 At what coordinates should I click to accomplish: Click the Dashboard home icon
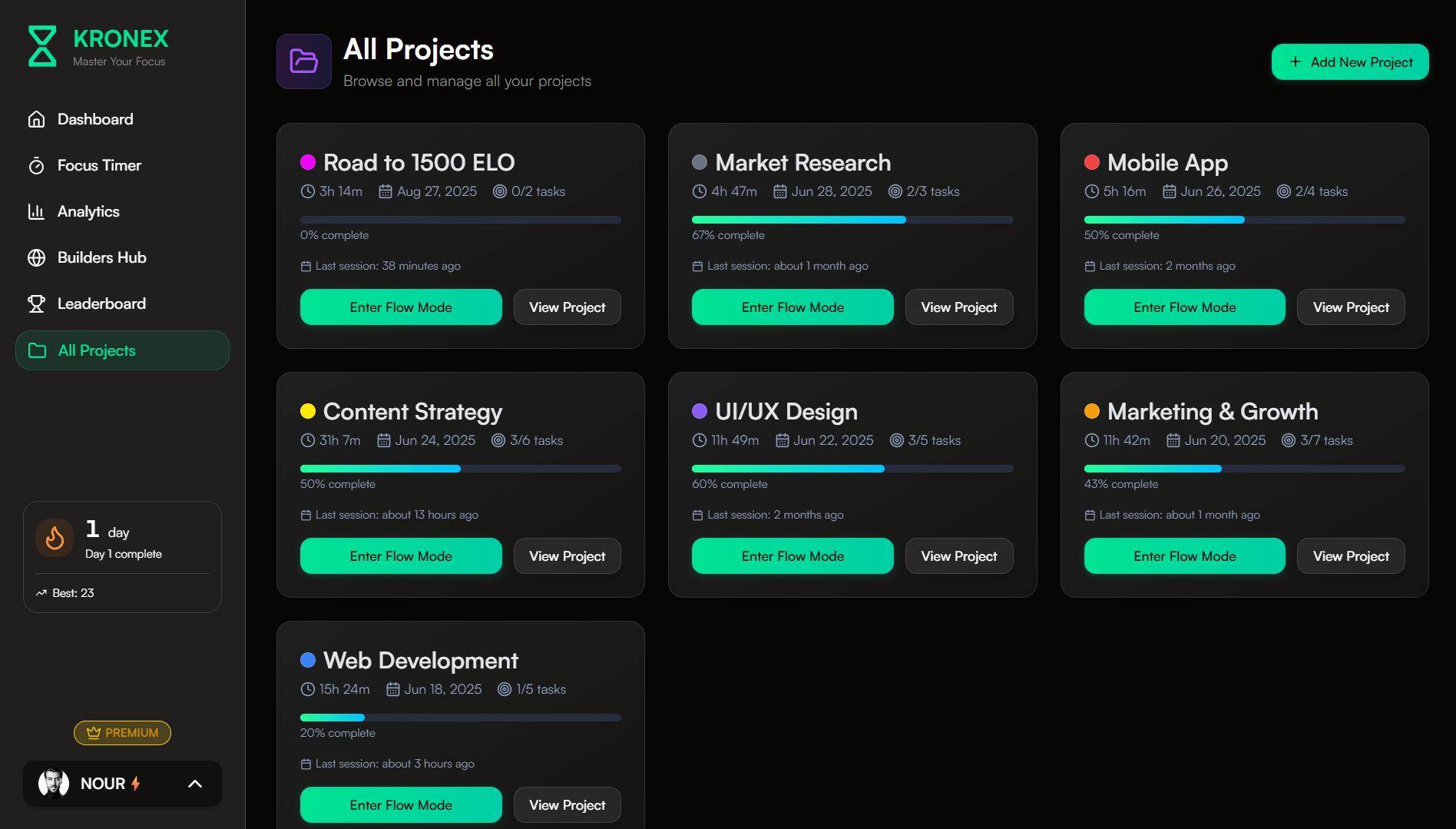point(36,119)
